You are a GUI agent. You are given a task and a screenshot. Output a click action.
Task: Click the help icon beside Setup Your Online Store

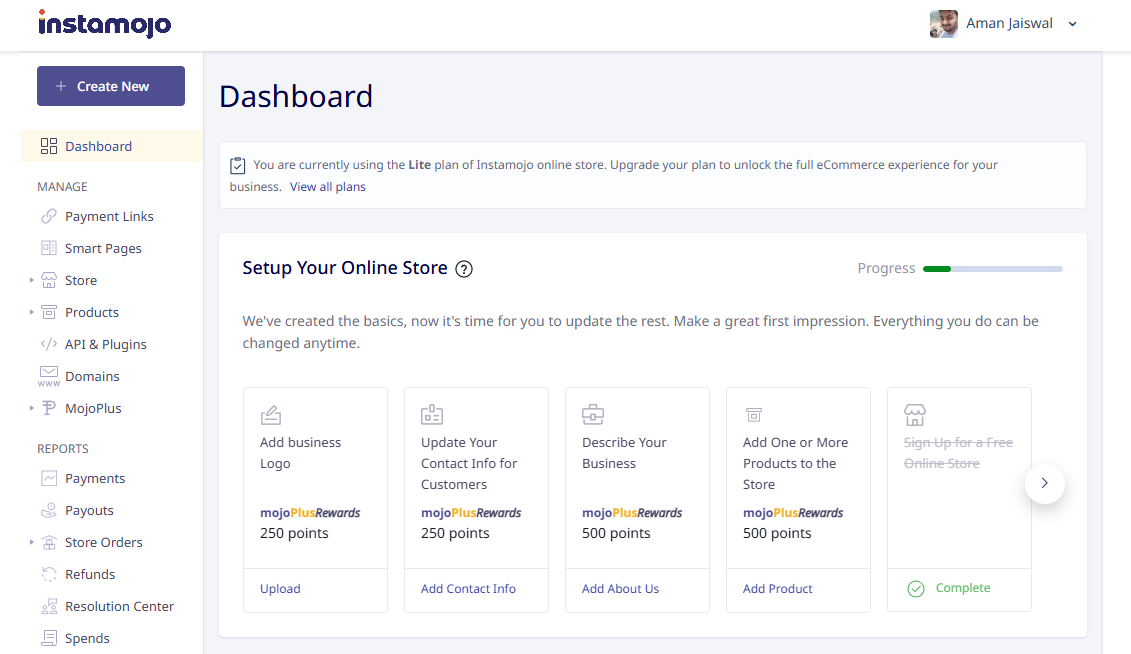tap(464, 269)
